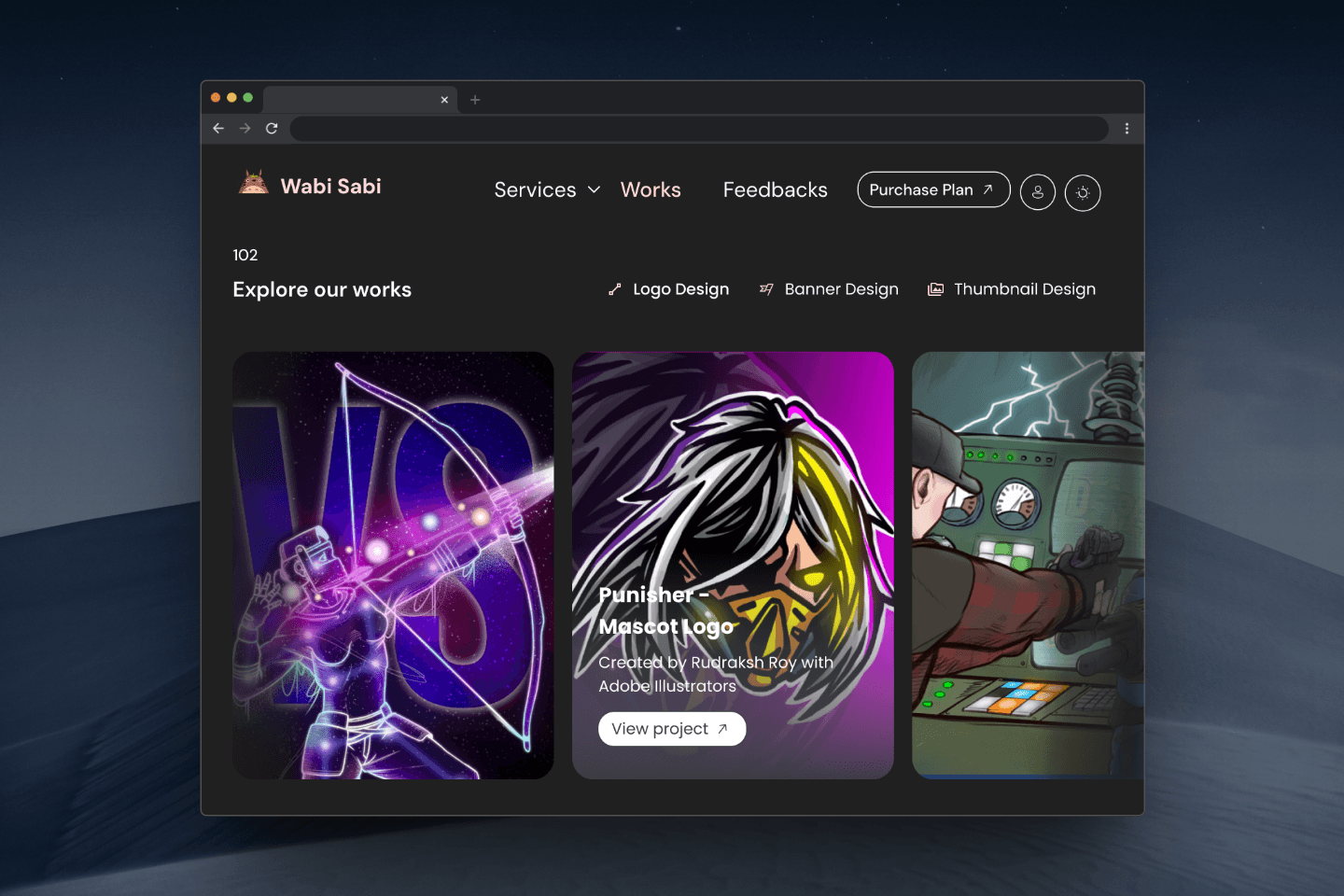The width and height of the screenshot is (1344, 896).
Task: Open a new browser tab
Action: [x=475, y=100]
